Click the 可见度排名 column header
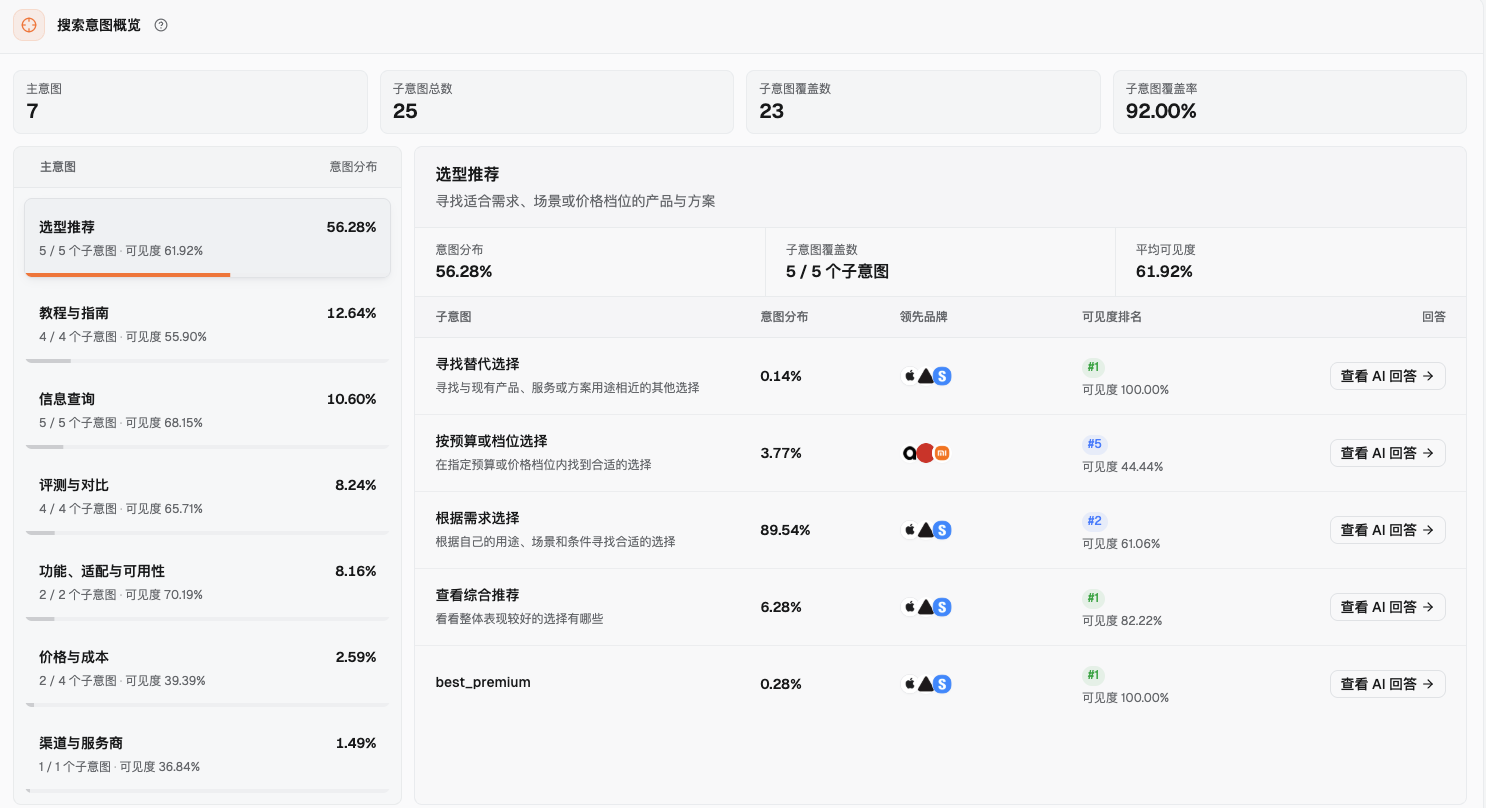The height and width of the screenshot is (808, 1486). pyautogui.click(x=1112, y=317)
